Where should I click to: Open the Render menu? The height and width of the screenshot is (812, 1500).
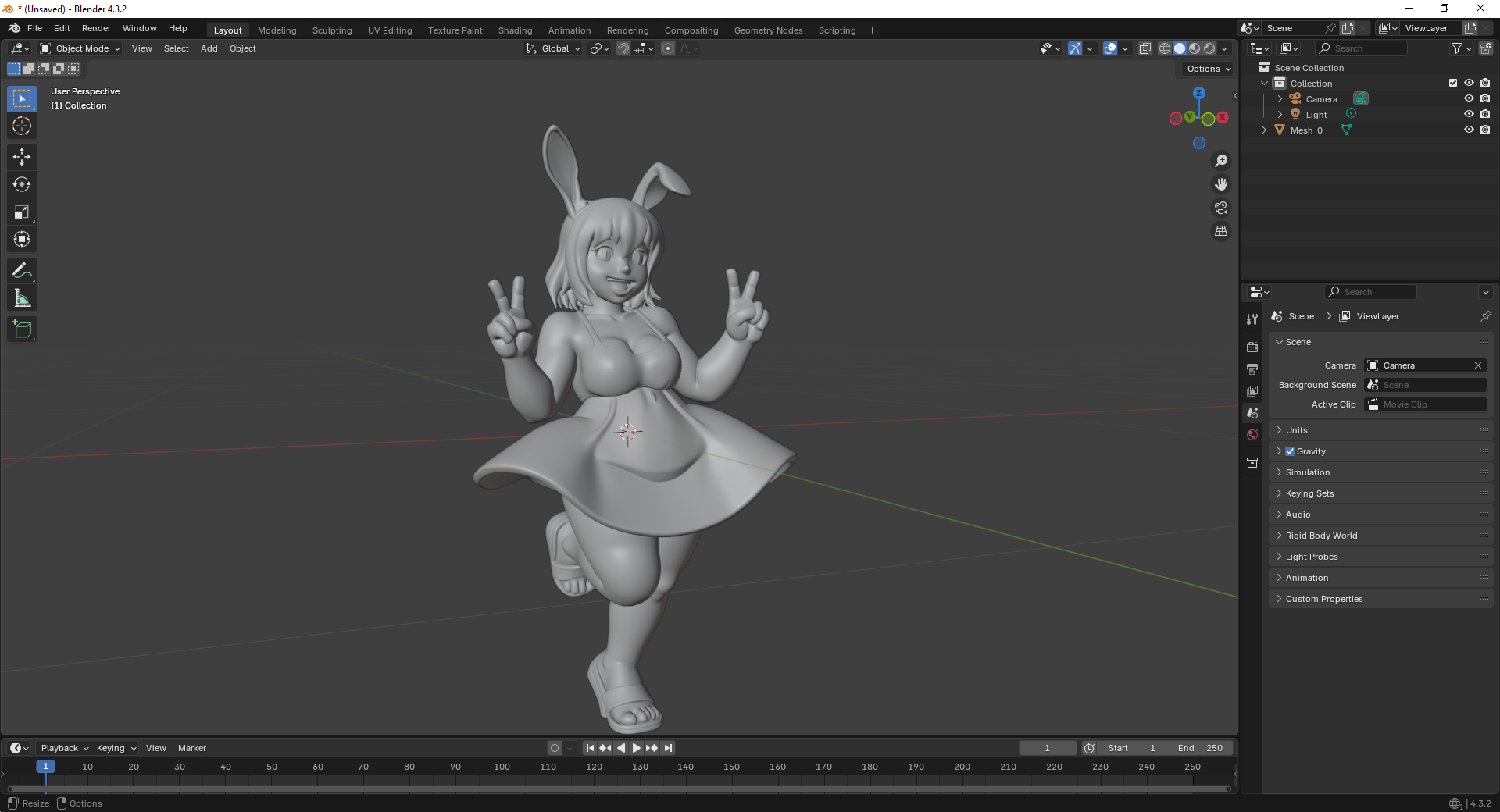(x=96, y=28)
